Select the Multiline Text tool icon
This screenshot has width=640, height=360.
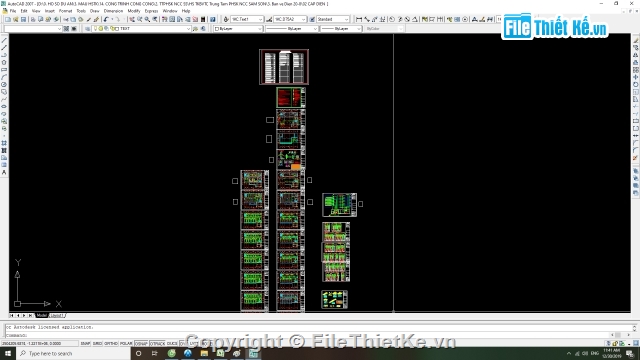(x=4, y=172)
